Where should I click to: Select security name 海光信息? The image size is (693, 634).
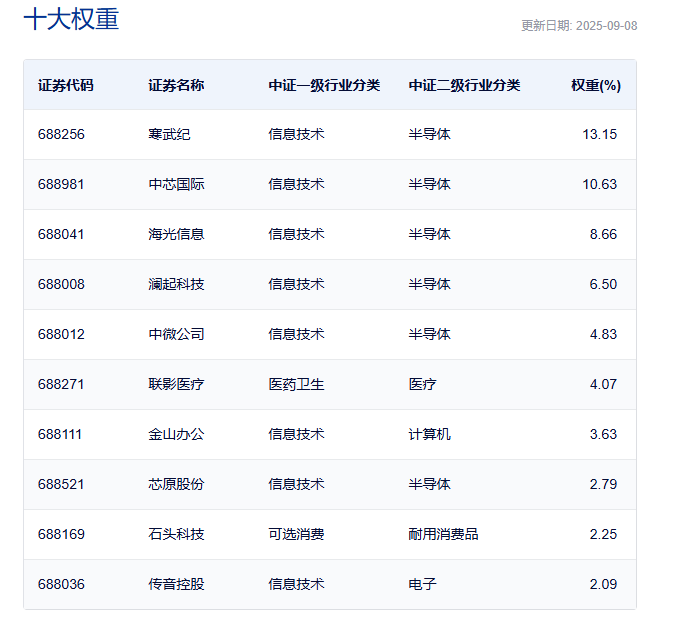(176, 234)
